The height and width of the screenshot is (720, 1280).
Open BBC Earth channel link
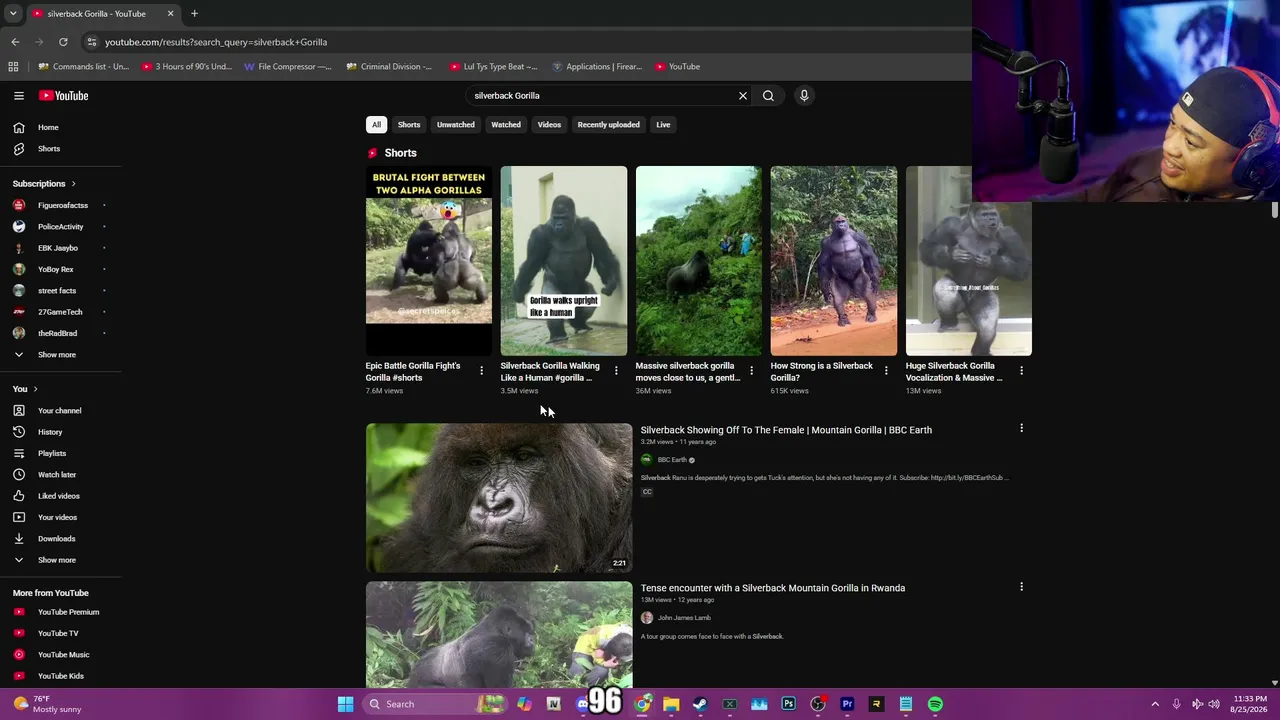click(x=672, y=460)
